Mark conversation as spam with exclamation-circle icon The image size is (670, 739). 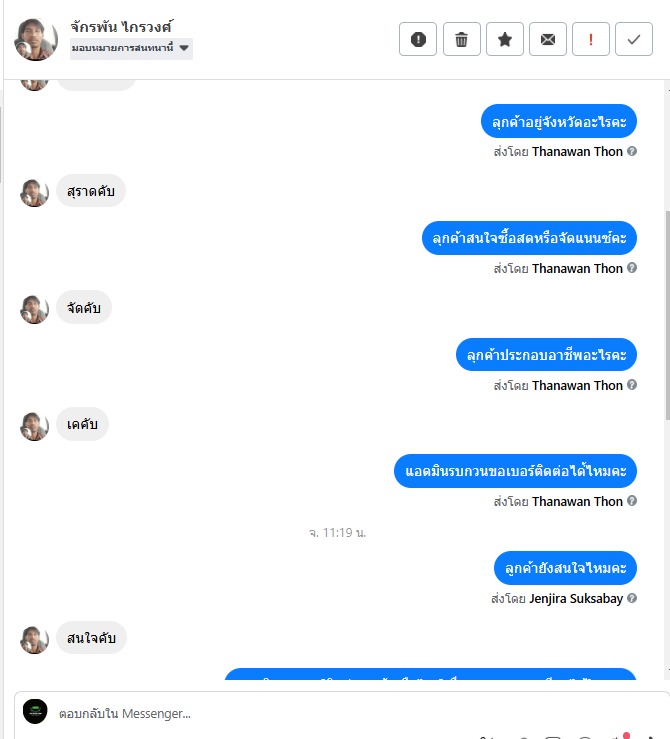(418, 39)
